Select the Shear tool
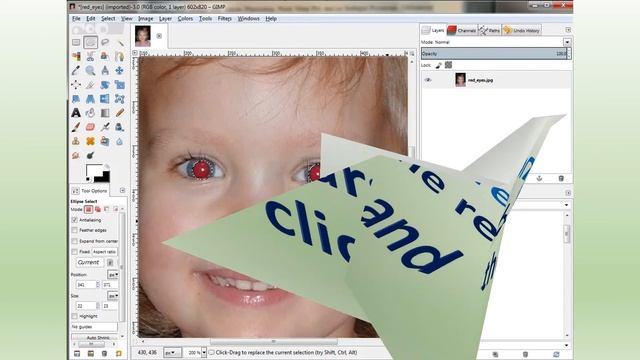The image size is (640, 360). tap(76, 99)
